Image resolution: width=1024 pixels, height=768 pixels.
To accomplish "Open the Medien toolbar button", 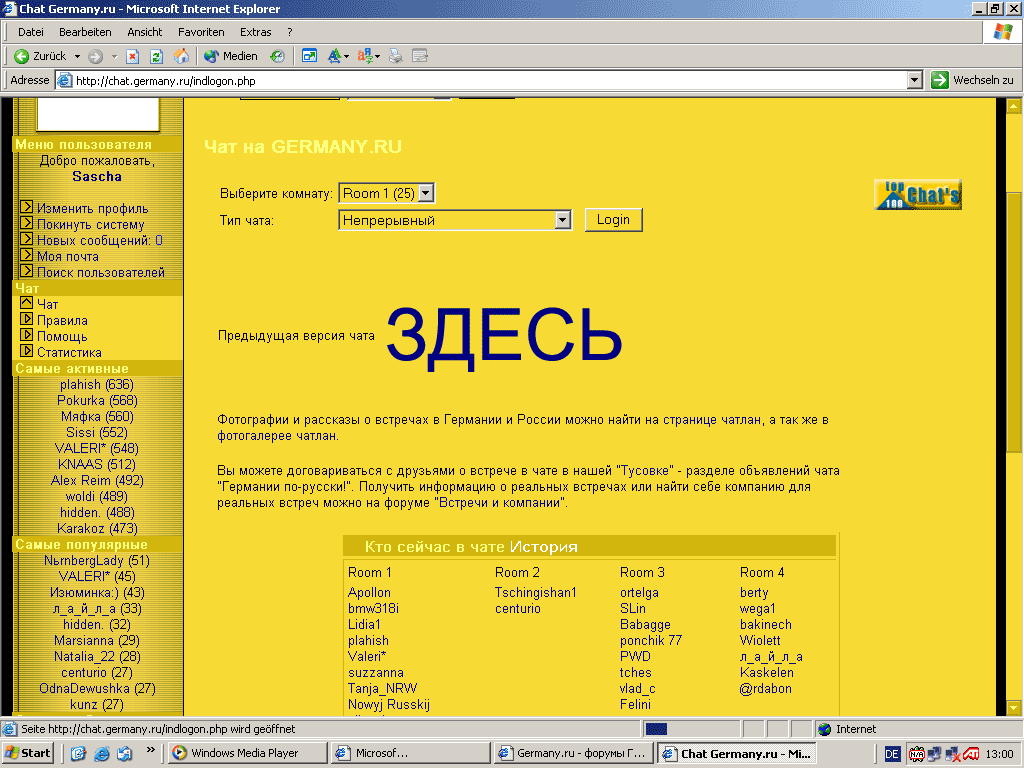I will click(x=231, y=56).
